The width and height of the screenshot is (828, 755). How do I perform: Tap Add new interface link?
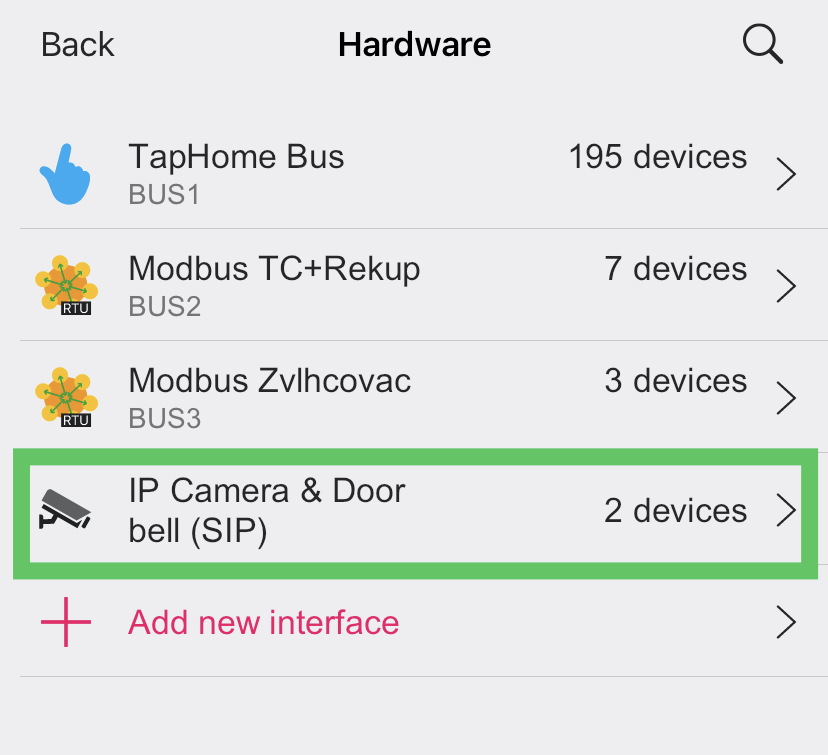coord(264,622)
